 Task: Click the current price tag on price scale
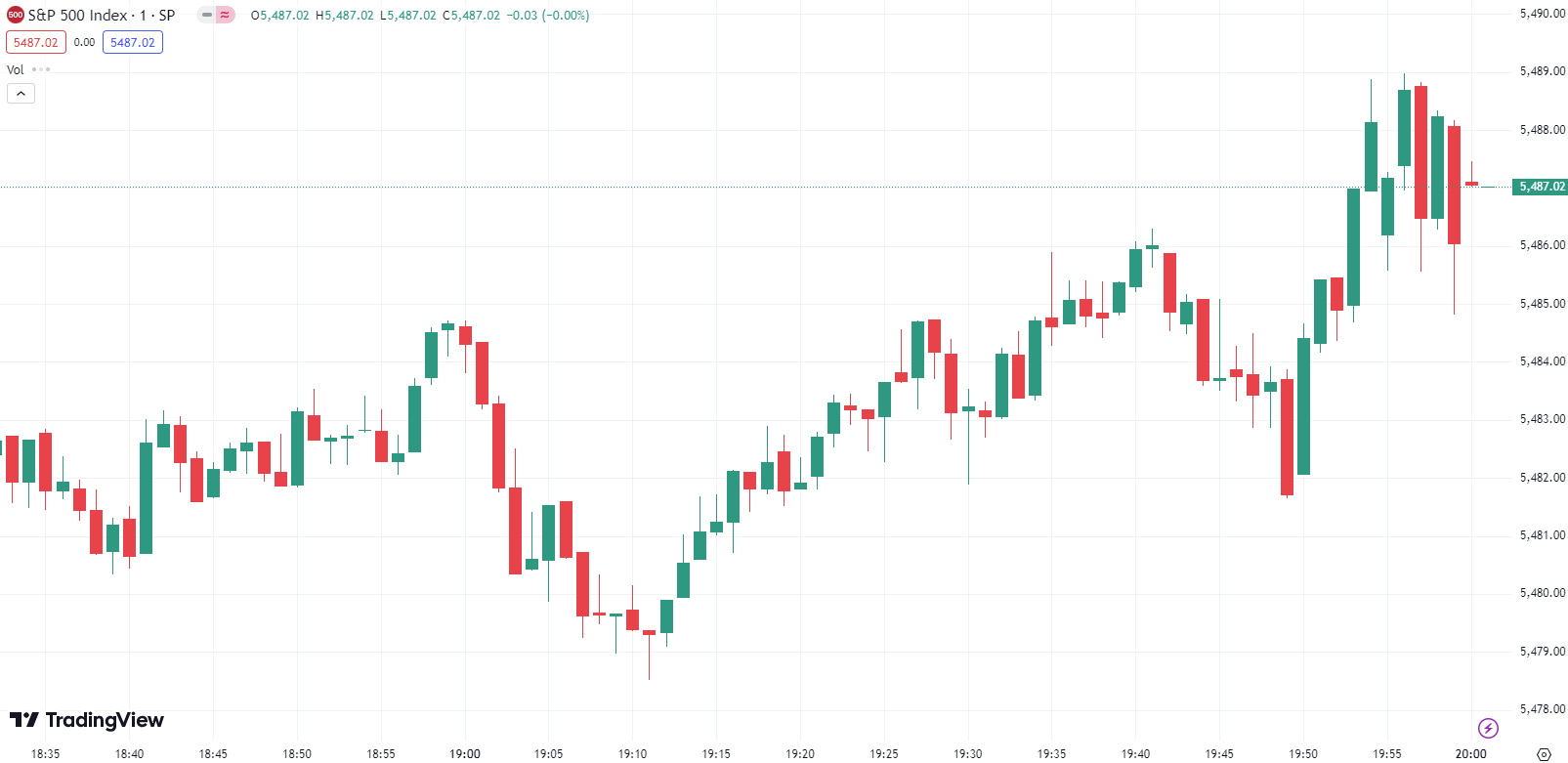[x=1540, y=186]
